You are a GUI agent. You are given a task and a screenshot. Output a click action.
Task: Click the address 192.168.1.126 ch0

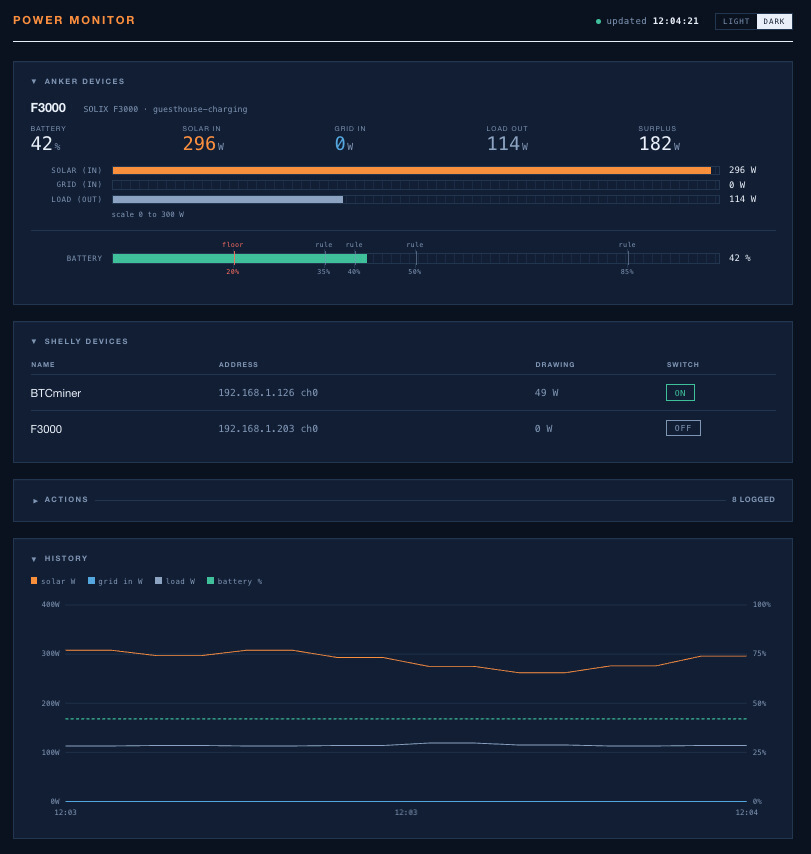tap(268, 393)
